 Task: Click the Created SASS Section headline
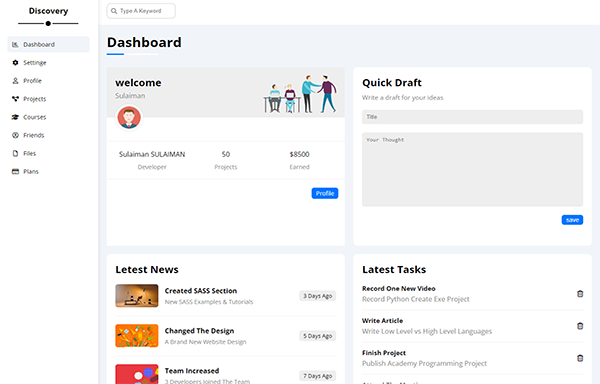201,291
